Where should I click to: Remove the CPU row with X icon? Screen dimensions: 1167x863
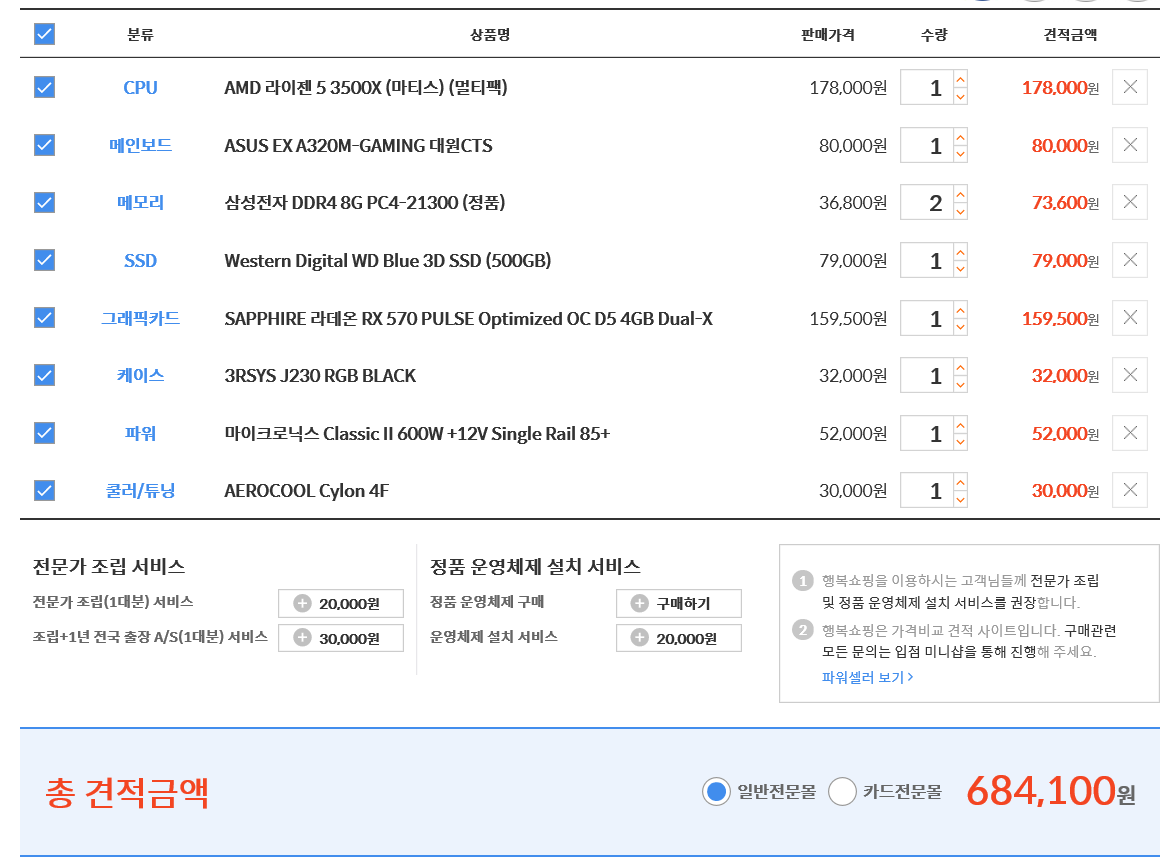click(1129, 87)
